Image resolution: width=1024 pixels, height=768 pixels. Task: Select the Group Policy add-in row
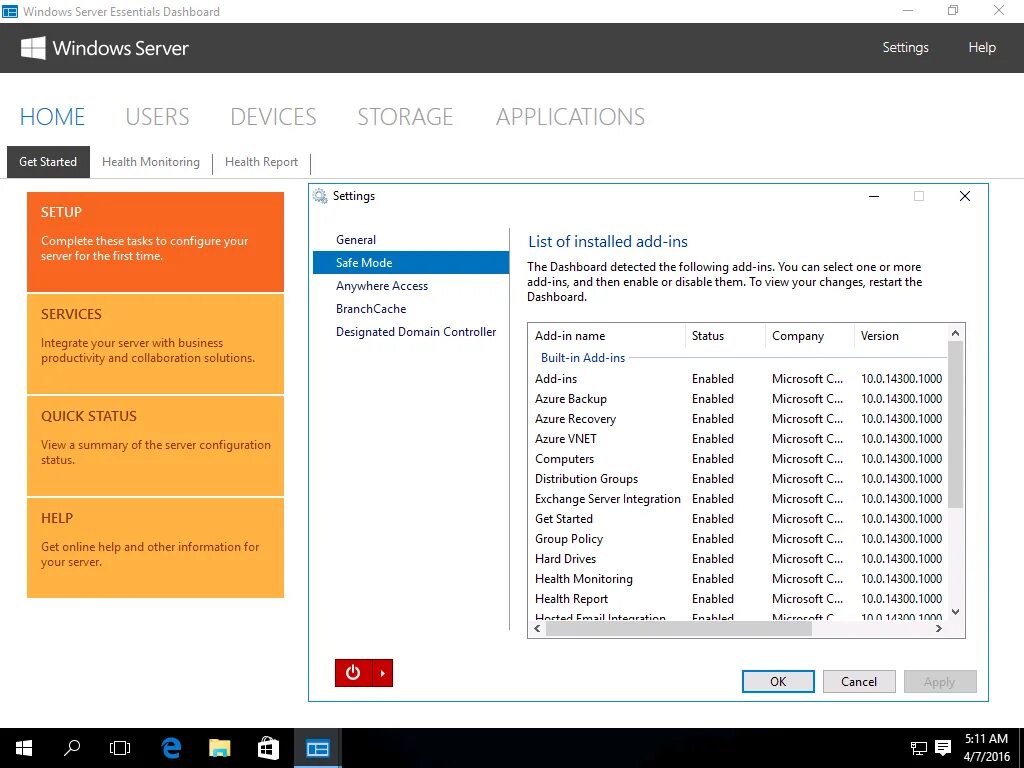coord(738,539)
